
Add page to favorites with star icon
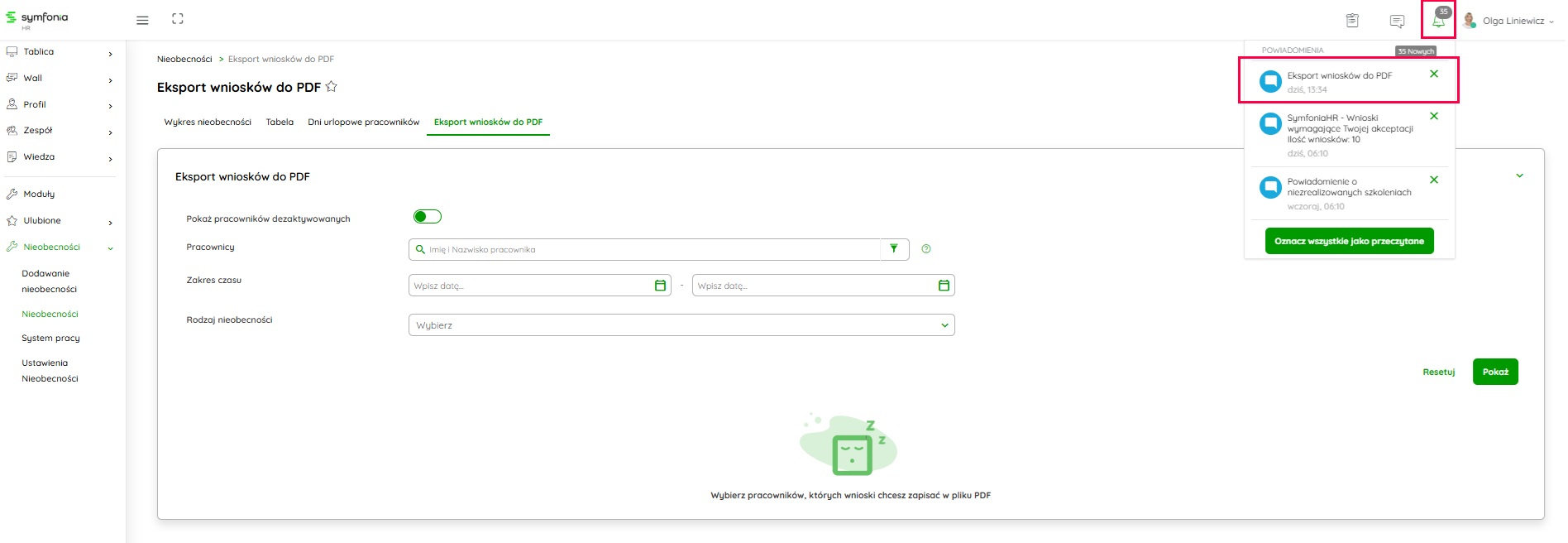pos(332,87)
